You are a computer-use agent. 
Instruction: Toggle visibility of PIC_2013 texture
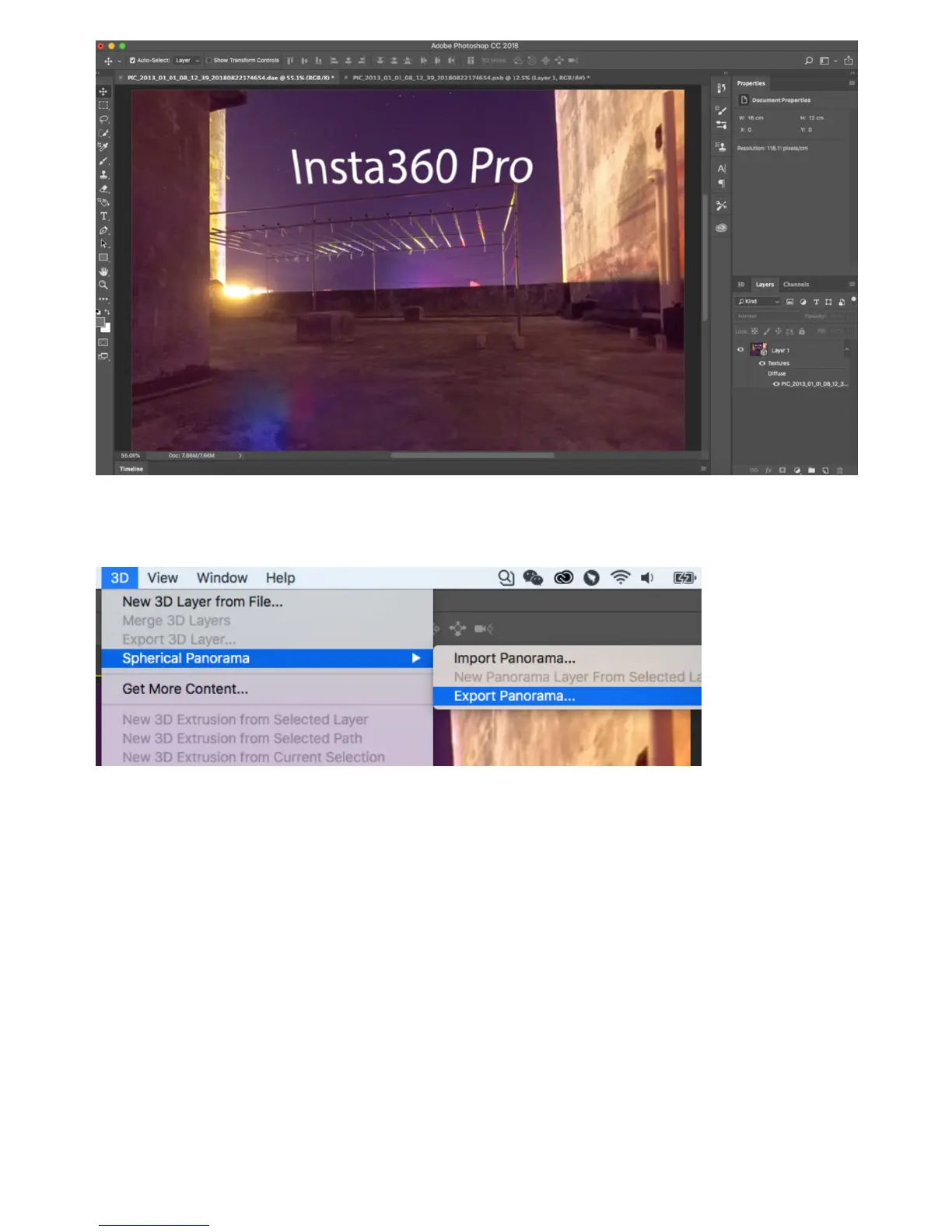(775, 383)
